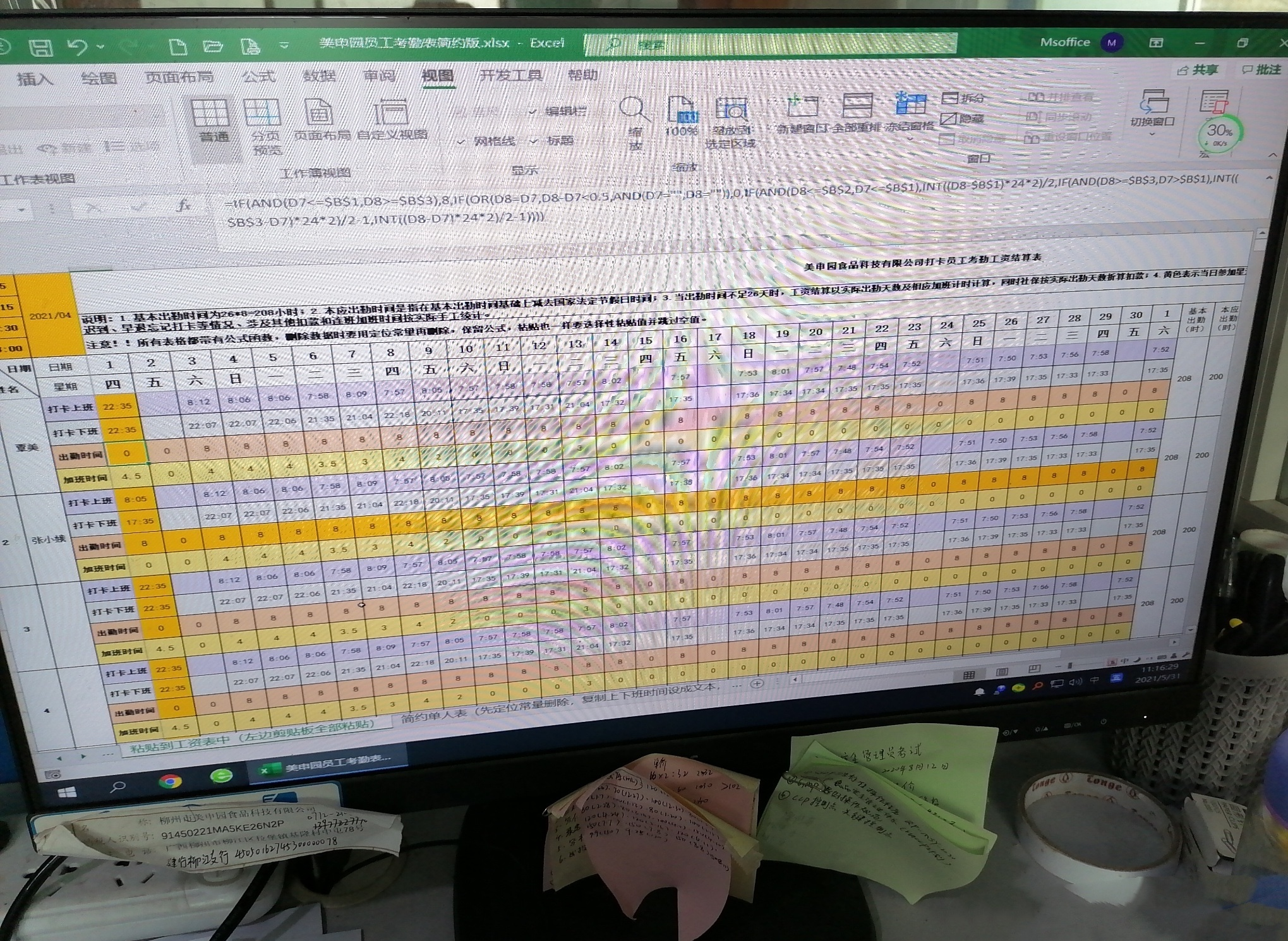Image resolution: width=1288 pixels, height=941 pixels.
Task: Click the Search box in title bar
Action: [770, 44]
